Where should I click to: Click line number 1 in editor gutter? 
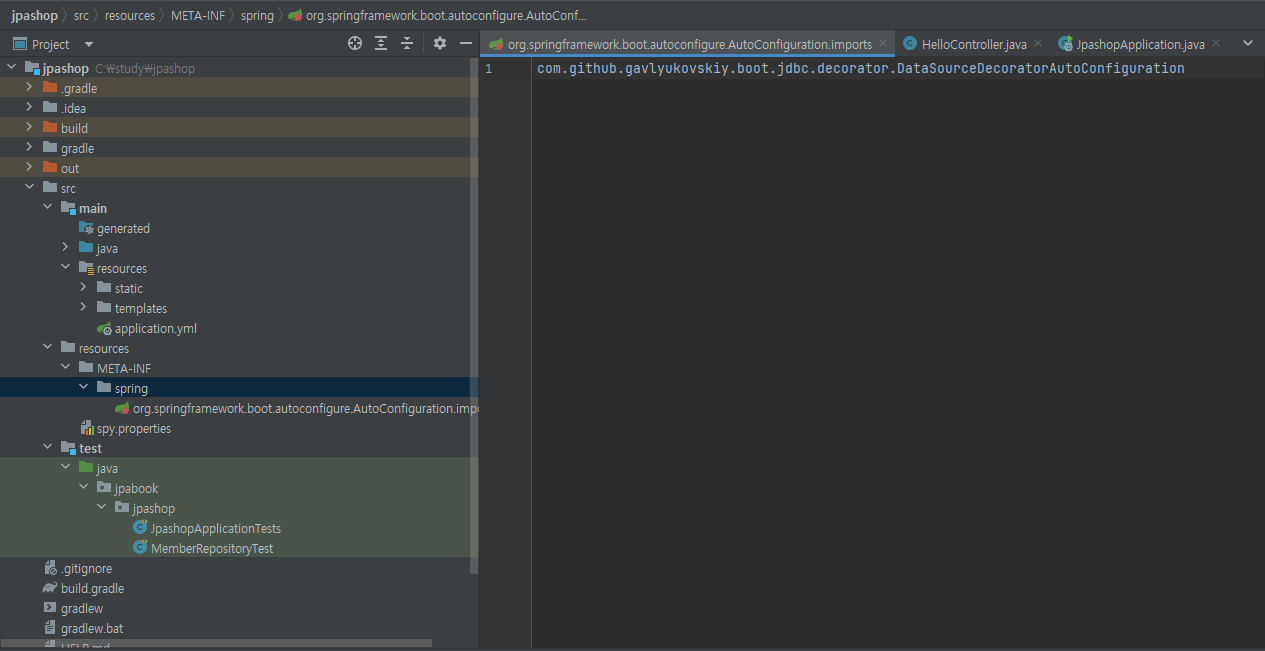pyautogui.click(x=488, y=68)
